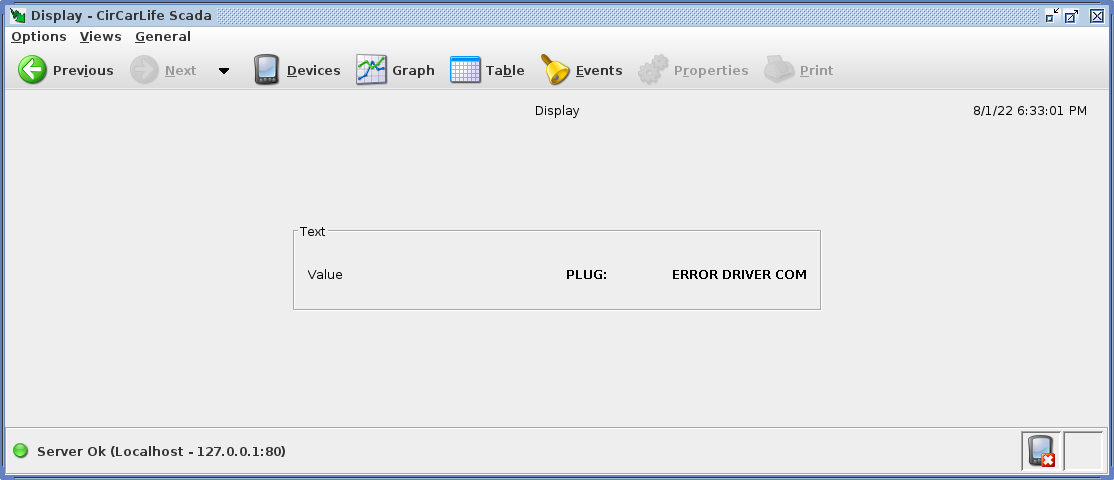Click the green Previous arrow icon
The height and width of the screenshot is (480, 1114).
(33, 70)
